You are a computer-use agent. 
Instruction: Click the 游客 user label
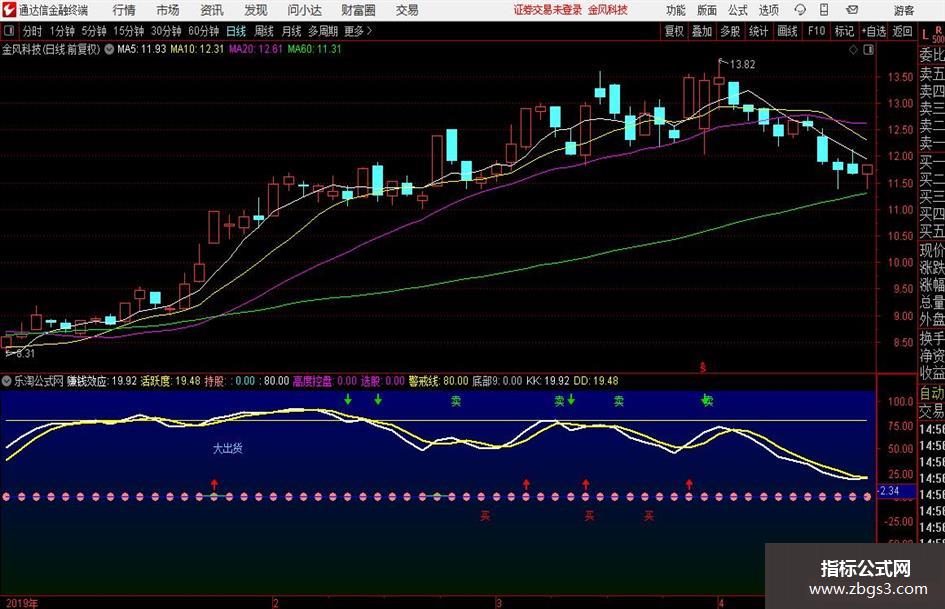[x=903, y=10]
